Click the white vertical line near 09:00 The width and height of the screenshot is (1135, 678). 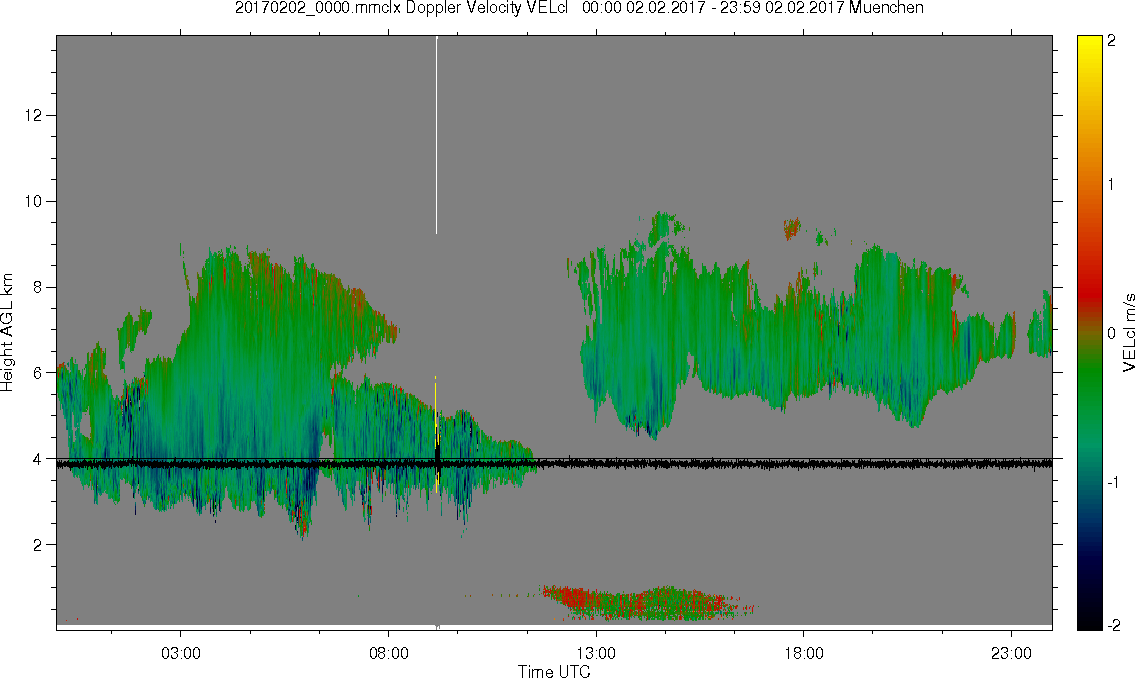coord(436,135)
